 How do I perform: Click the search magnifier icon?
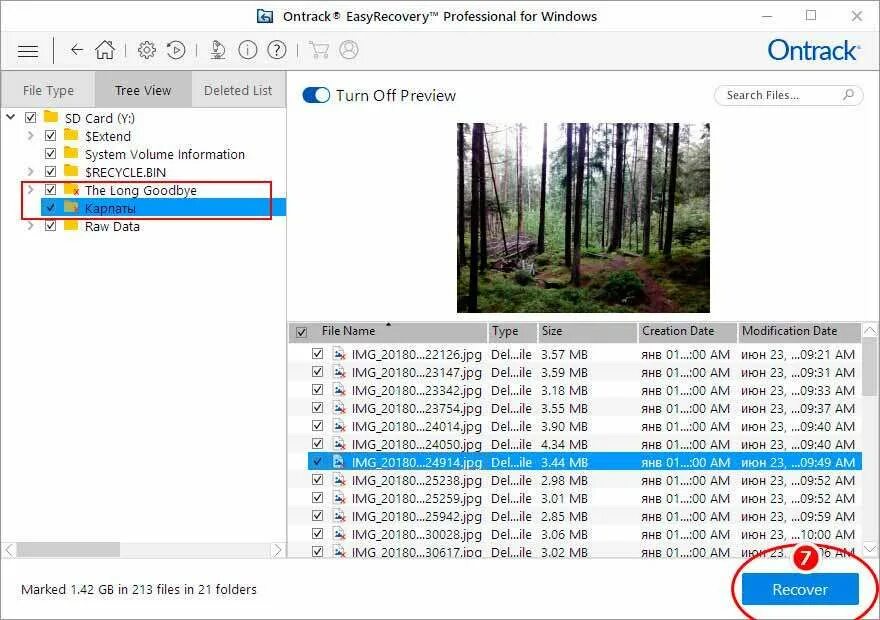click(x=849, y=95)
